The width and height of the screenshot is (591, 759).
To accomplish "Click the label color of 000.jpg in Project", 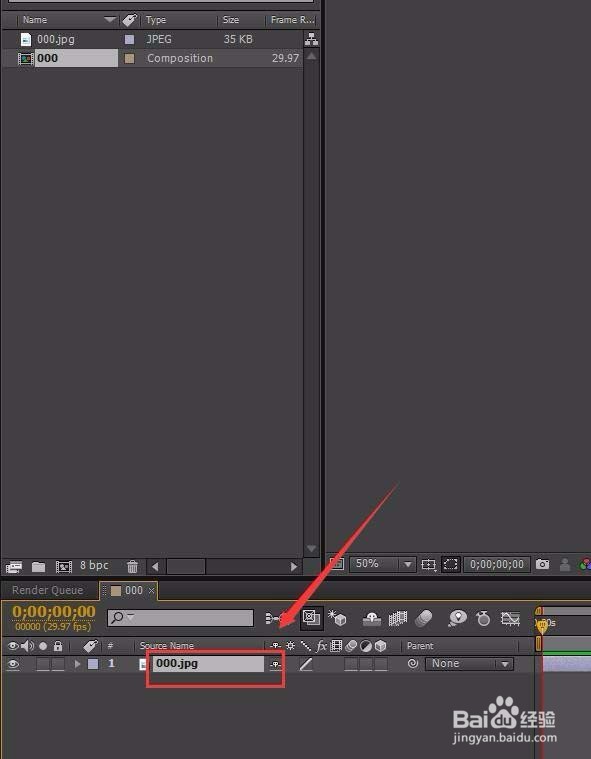I will tap(129, 39).
